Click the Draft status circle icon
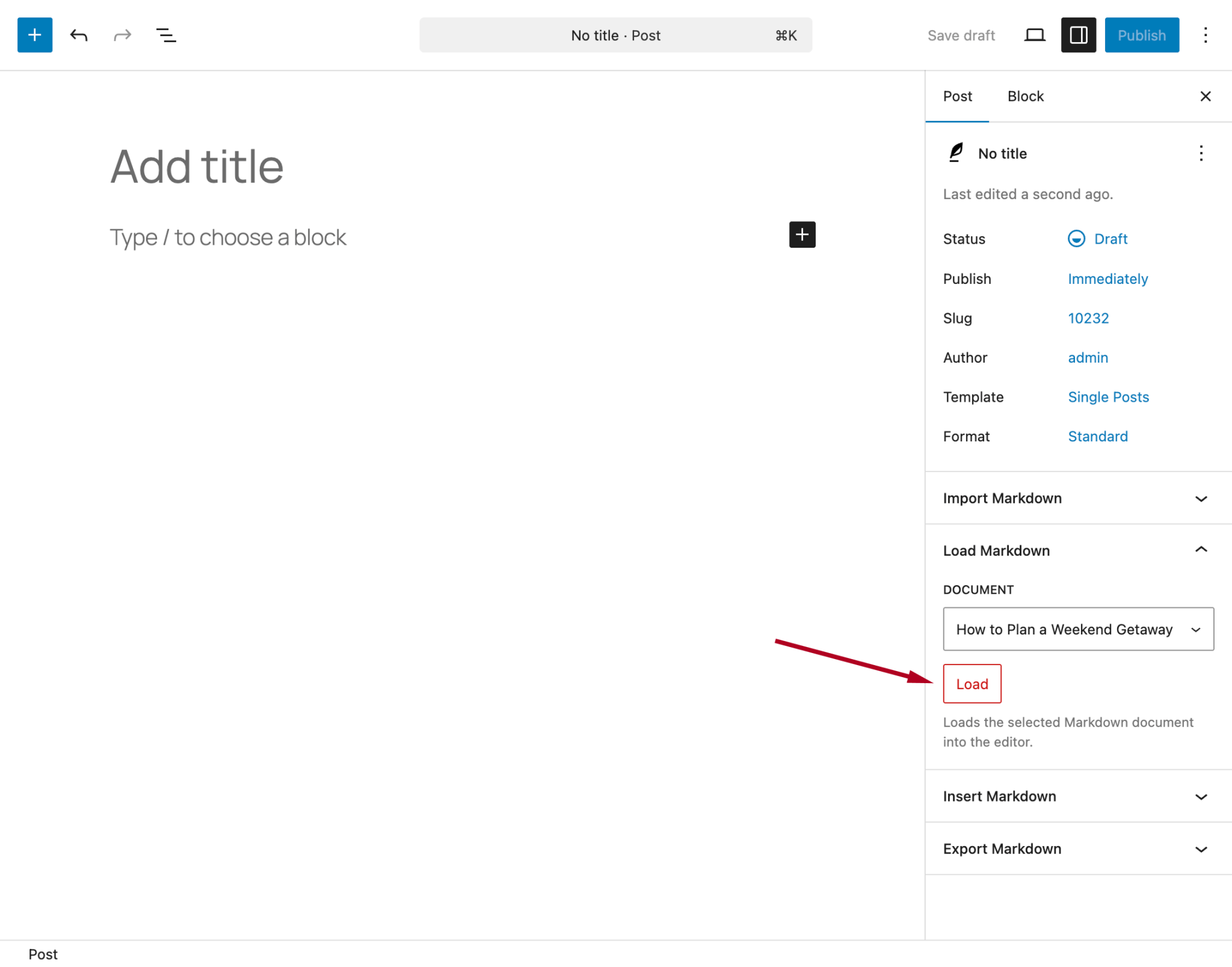Screen dimensions: 1232x967 pos(1076,239)
